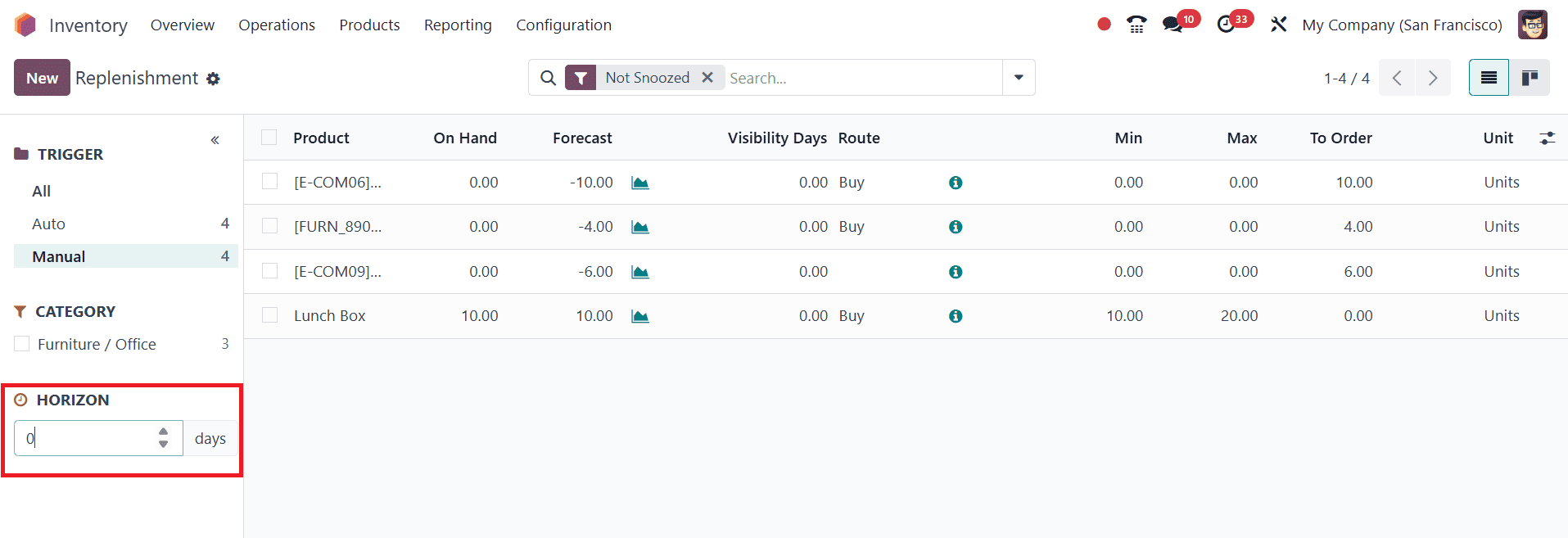Open company switcher My Company (San Francisco)
Viewport: 1568px width, 538px height.
[x=1402, y=25]
